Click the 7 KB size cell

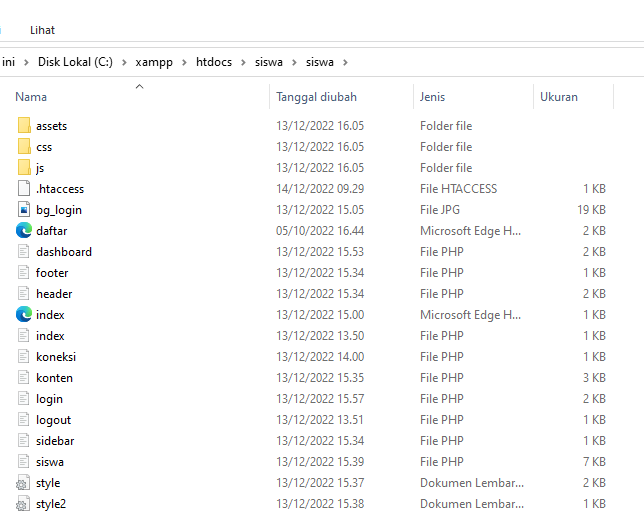594,461
